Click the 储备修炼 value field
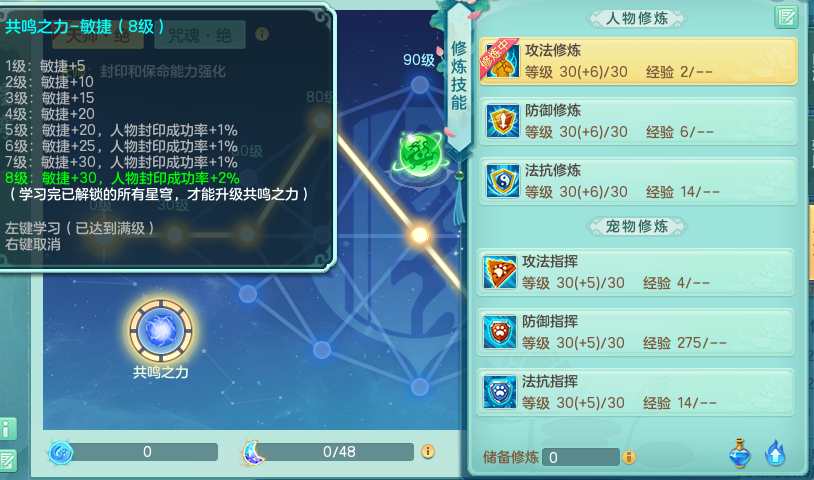The height and width of the screenshot is (480, 814). [581, 457]
